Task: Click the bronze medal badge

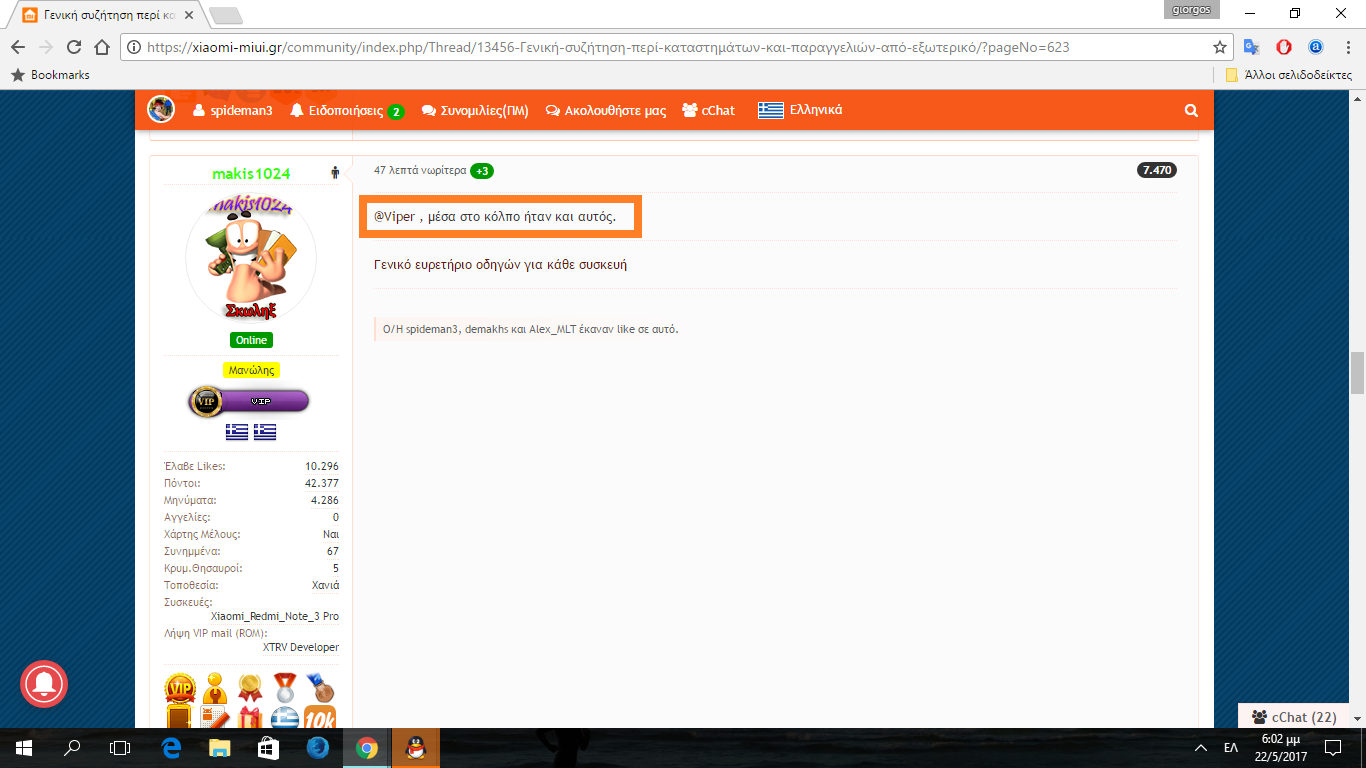Action: tap(320, 687)
